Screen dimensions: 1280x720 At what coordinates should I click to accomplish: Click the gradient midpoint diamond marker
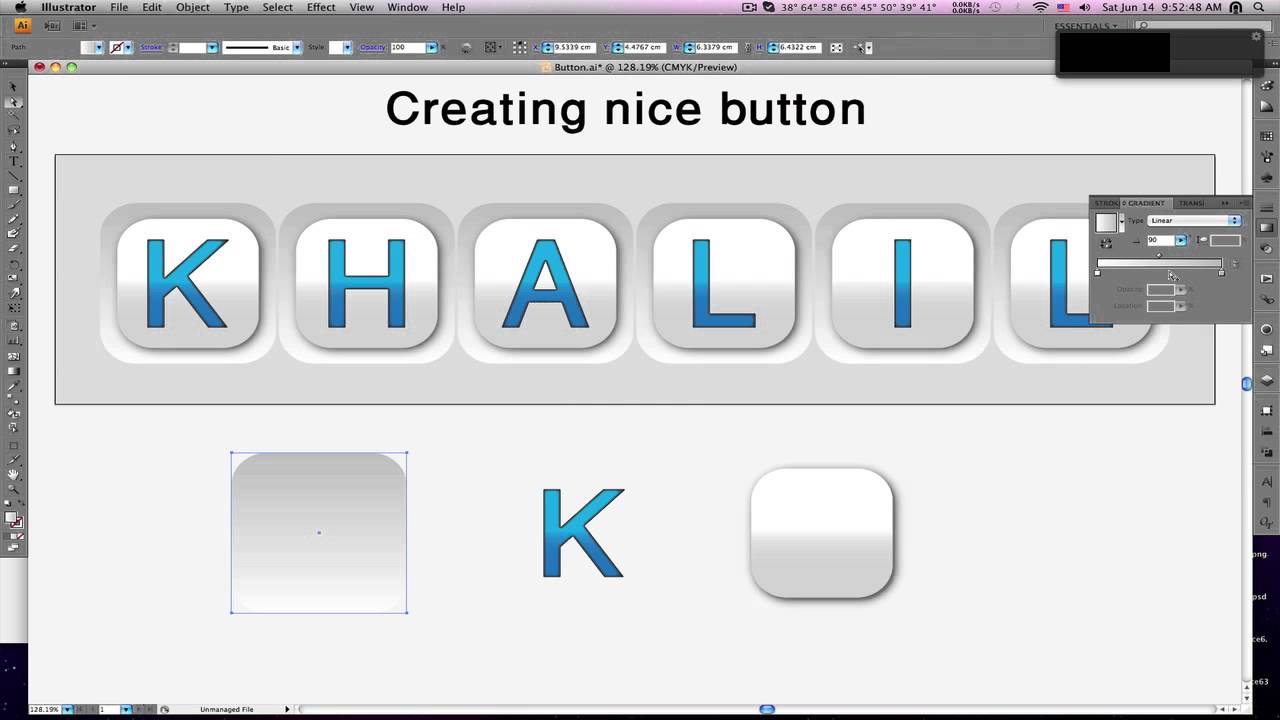click(1159, 255)
